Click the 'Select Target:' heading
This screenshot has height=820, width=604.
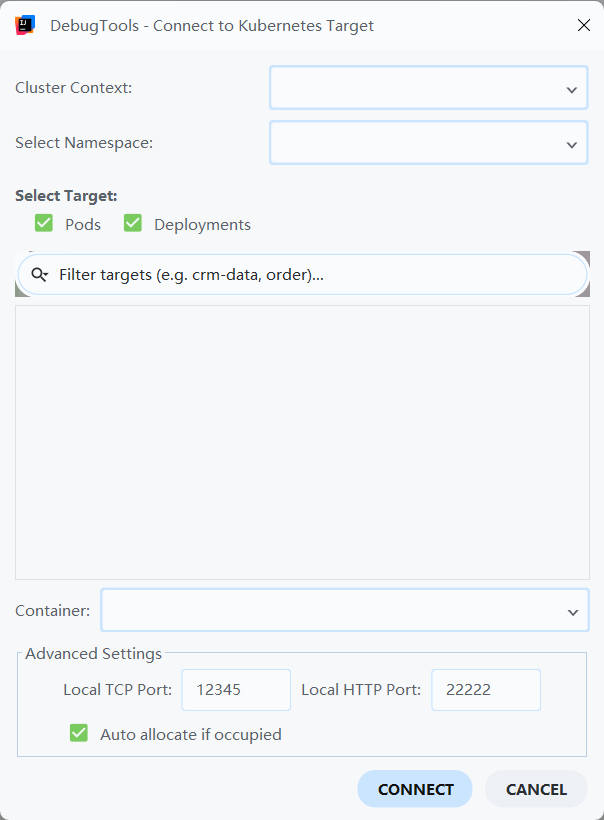tap(66, 196)
